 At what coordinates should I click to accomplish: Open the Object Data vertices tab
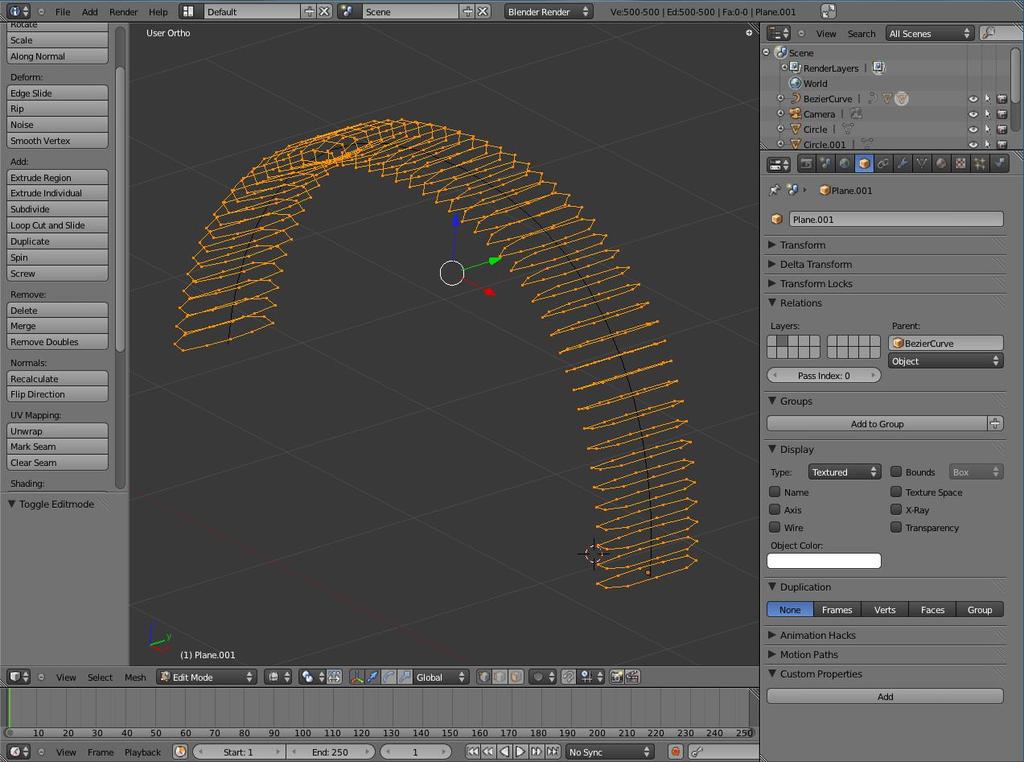pos(922,164)
